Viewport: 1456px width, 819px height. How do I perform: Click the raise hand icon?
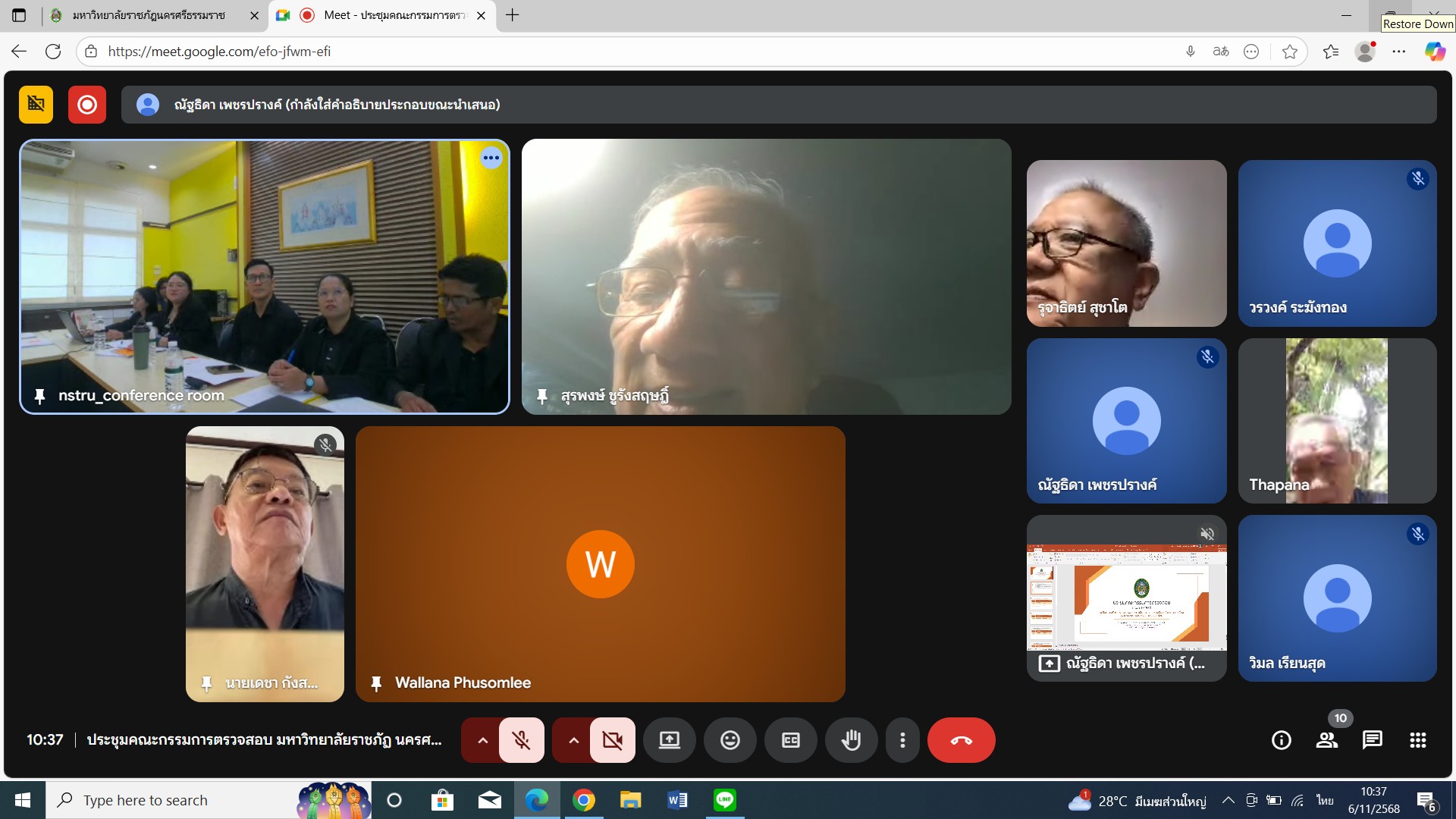click(x=851, y=740)
